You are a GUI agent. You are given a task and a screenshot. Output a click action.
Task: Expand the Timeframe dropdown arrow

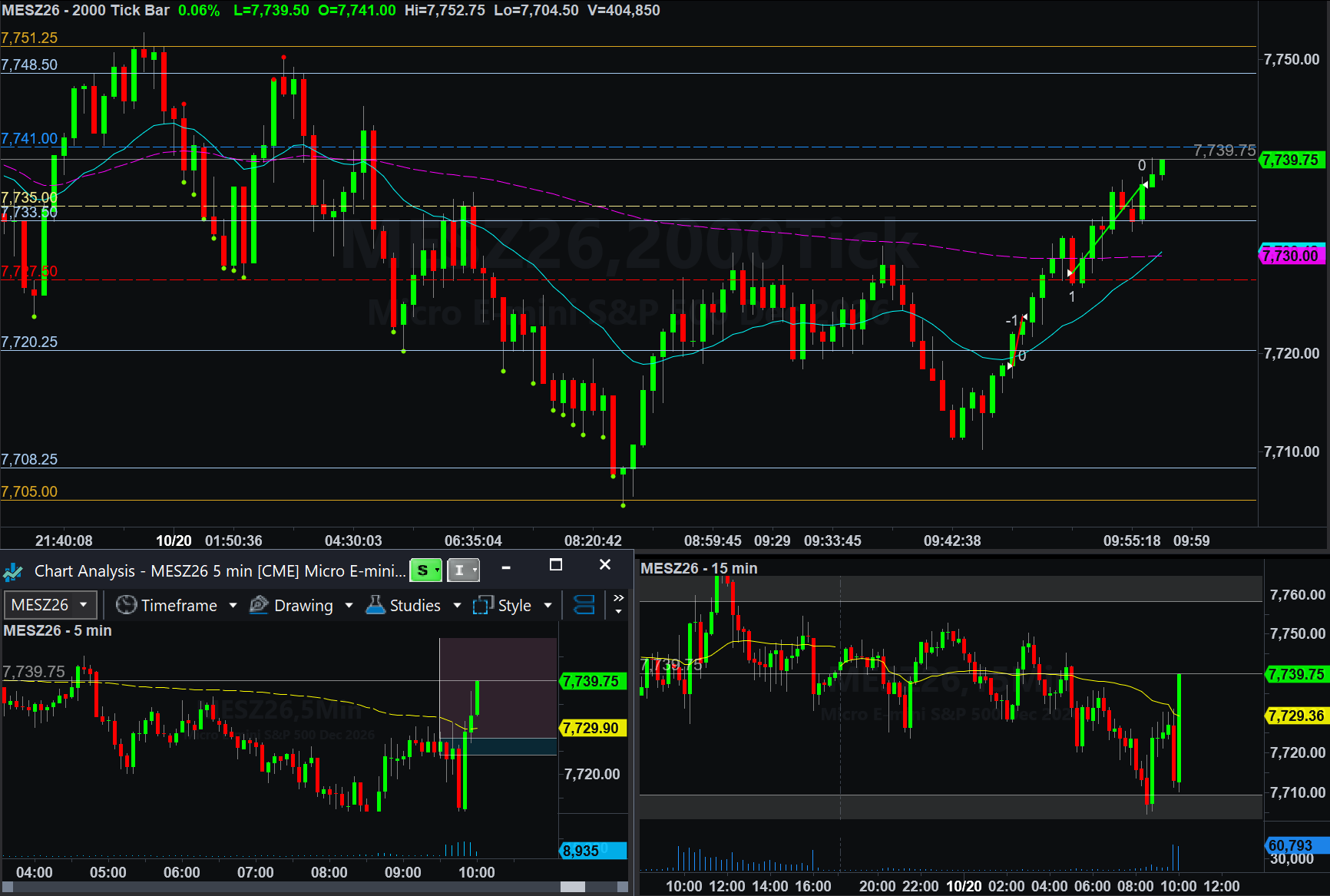click(233, 605)
